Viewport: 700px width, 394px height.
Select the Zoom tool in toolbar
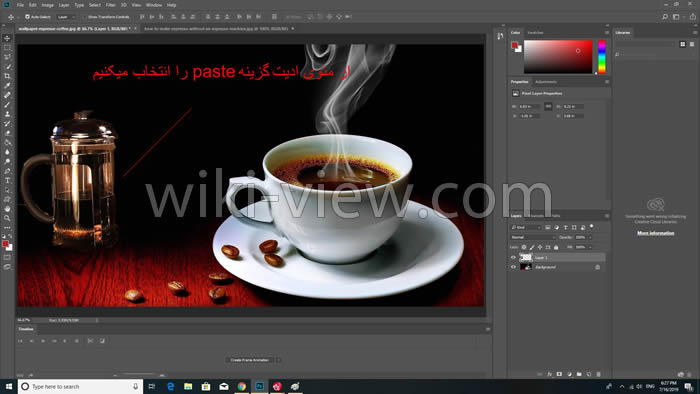click(7, 218)
